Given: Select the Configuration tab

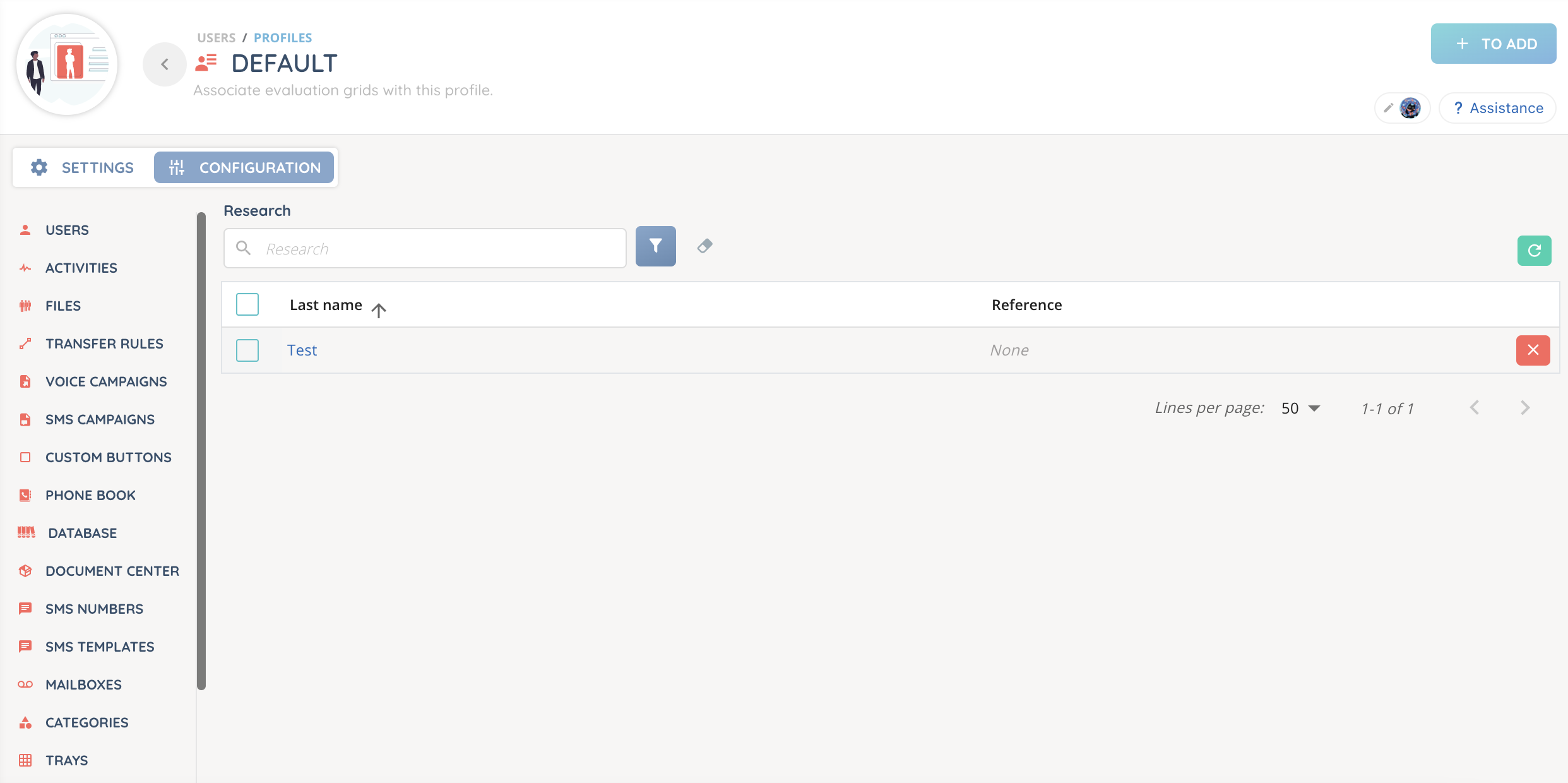Looking at the screenshot, I should (244, 167).
